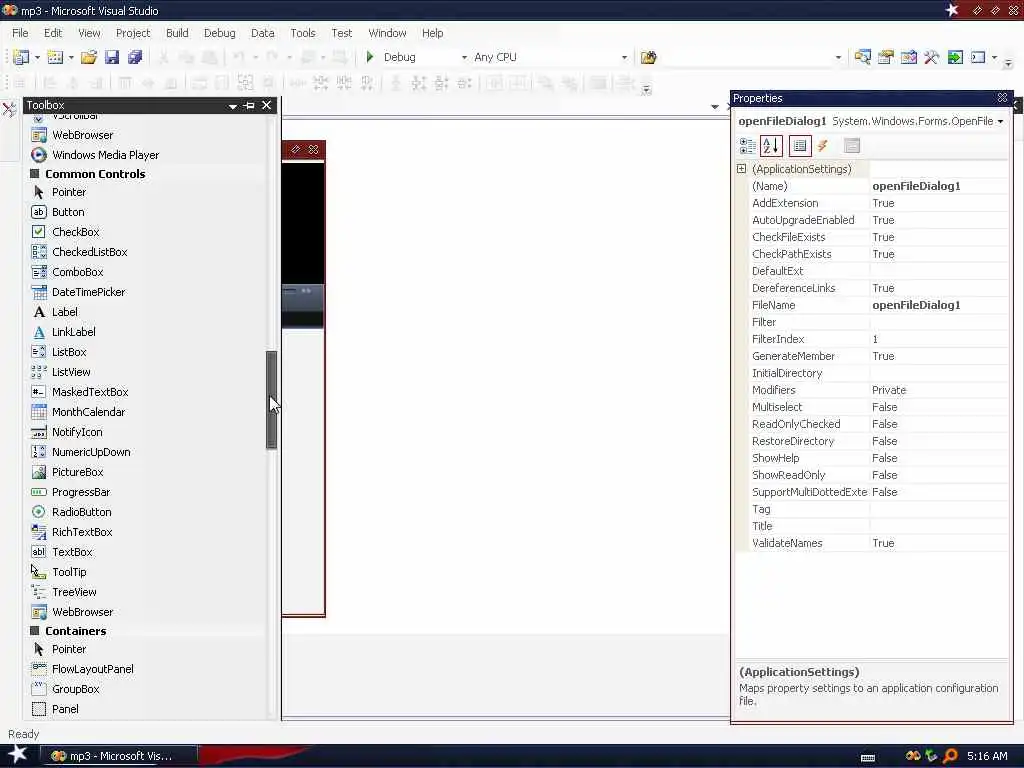Select the Label control in Toolbox

[55, 312]
